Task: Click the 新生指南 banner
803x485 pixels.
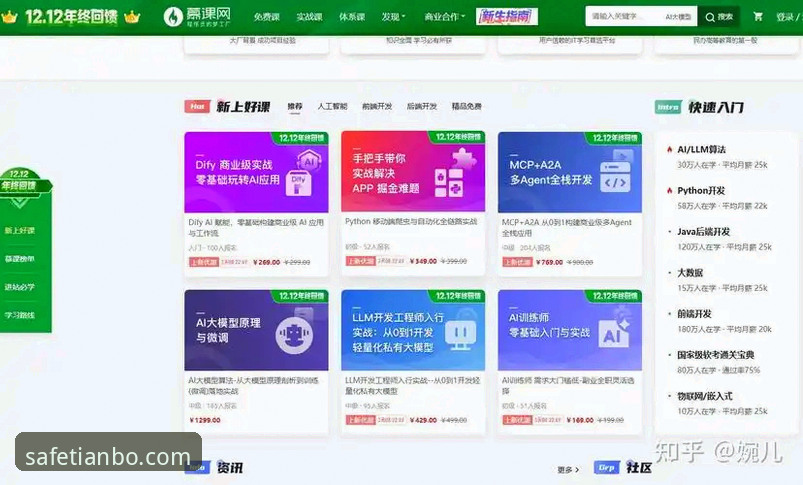Action: coord(506,17)
